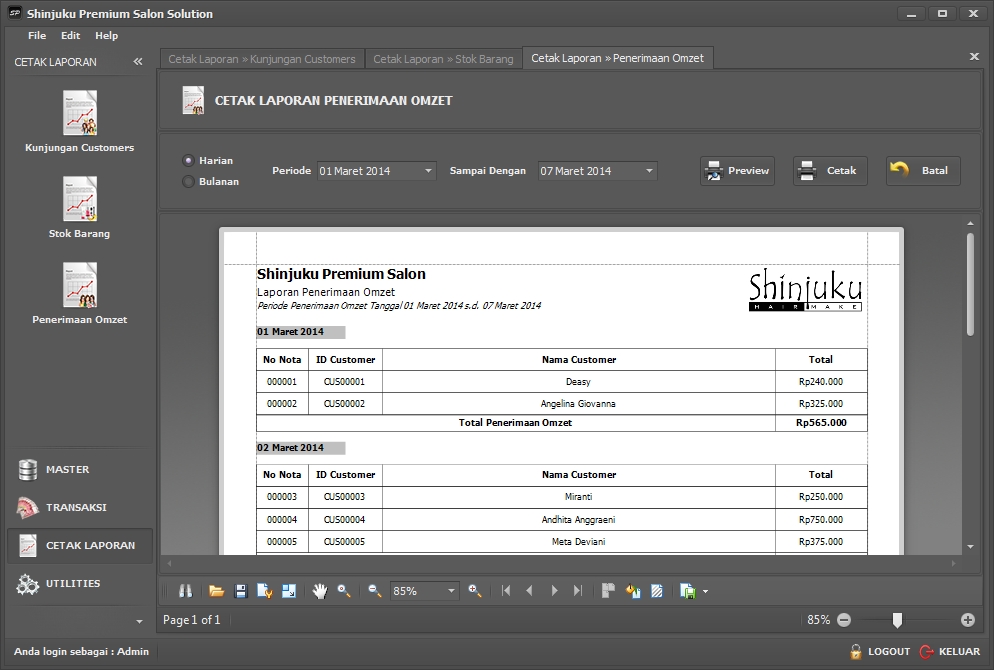Screen dimensions: 994x670
Task: Open the Periode date dropdown
Action: 428,171
